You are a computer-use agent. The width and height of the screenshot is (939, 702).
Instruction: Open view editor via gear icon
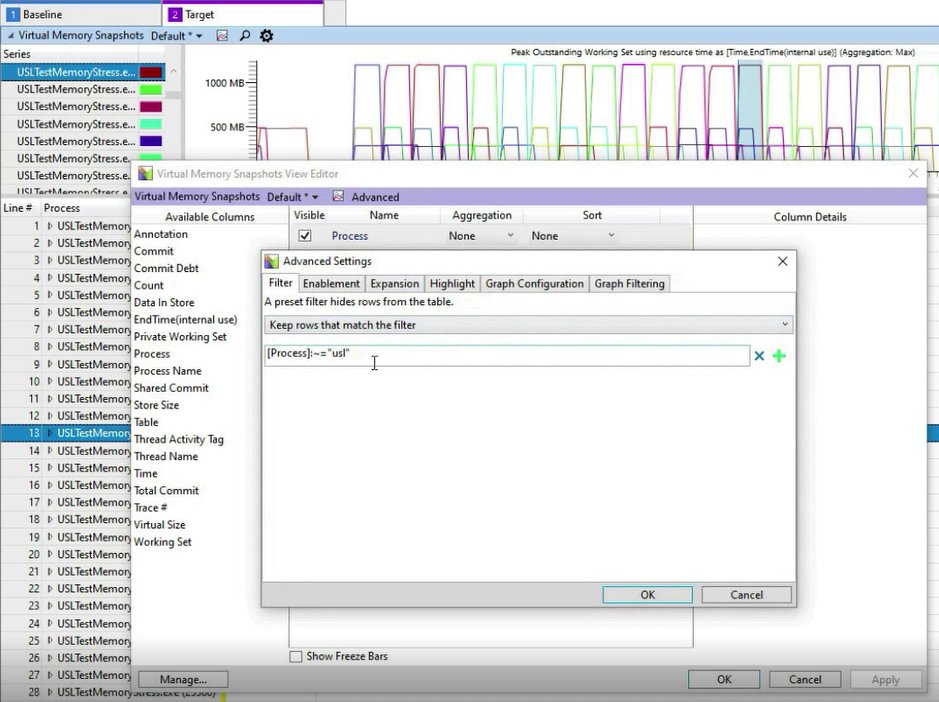click(266, 36)
